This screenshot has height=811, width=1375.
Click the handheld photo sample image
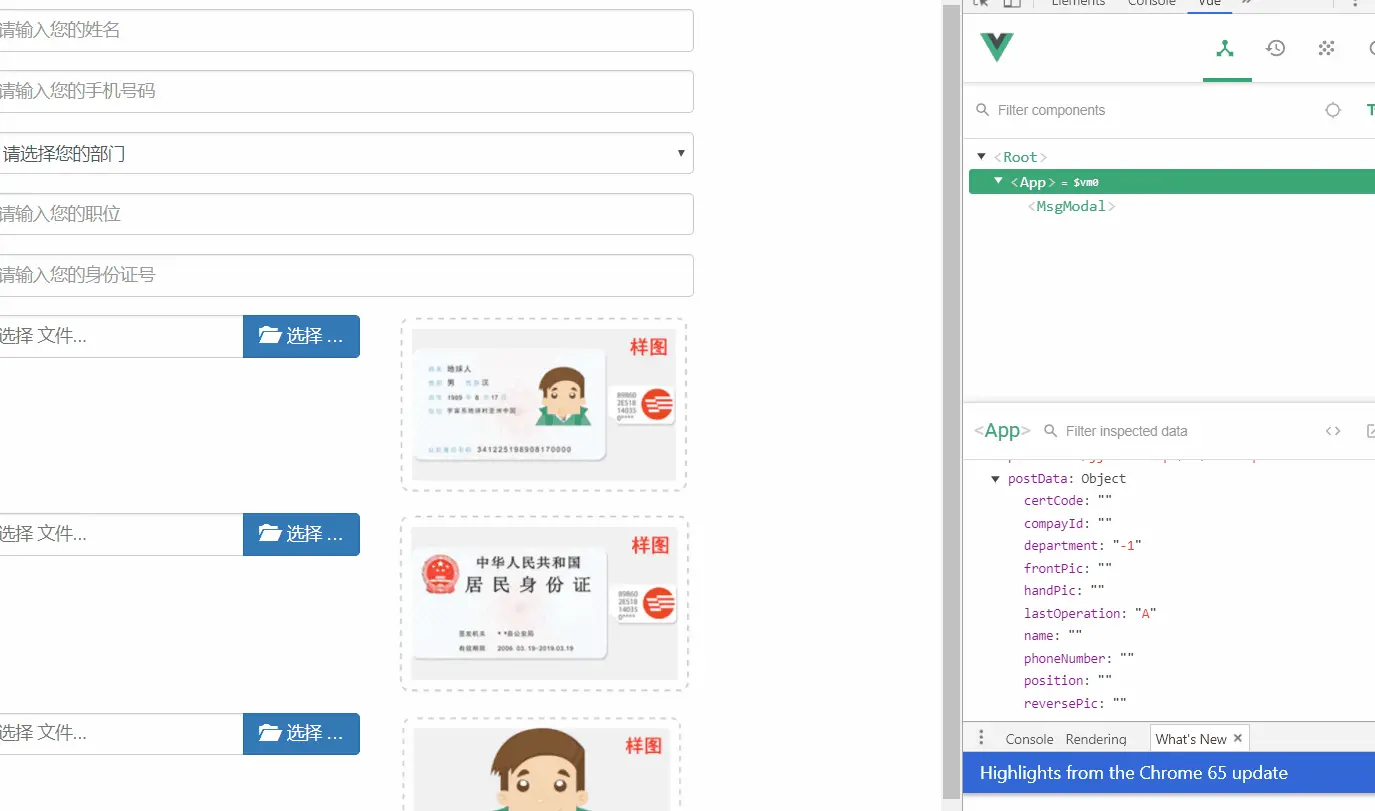[x=542, y=769]
